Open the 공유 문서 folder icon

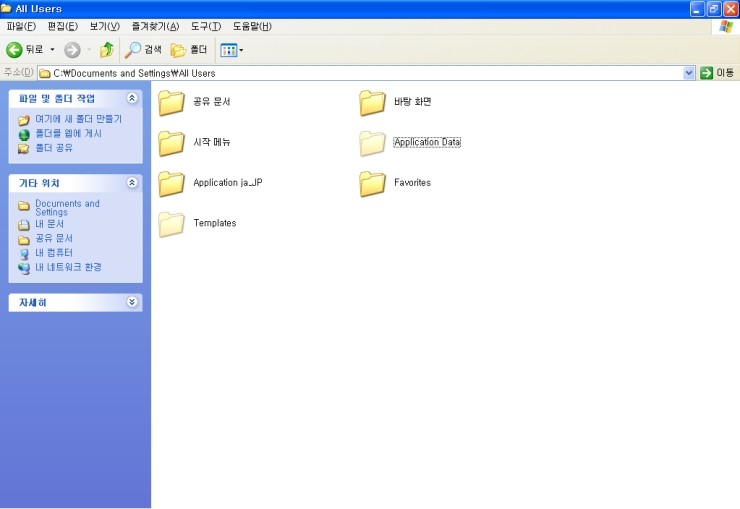click(x=172, y=102)
